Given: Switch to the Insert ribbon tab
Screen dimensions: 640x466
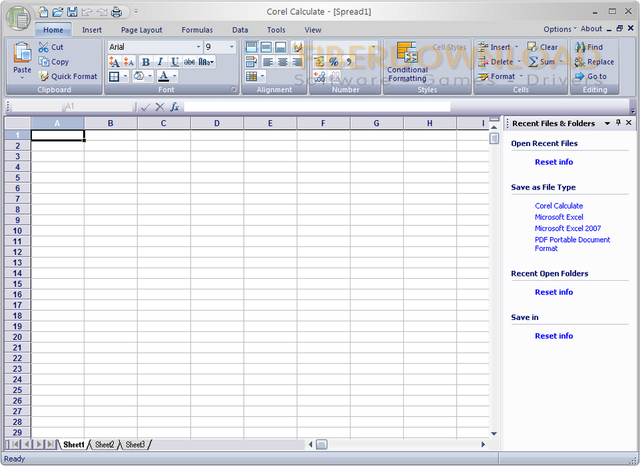Looking at the screenshot, I should (x=92, y=30).
